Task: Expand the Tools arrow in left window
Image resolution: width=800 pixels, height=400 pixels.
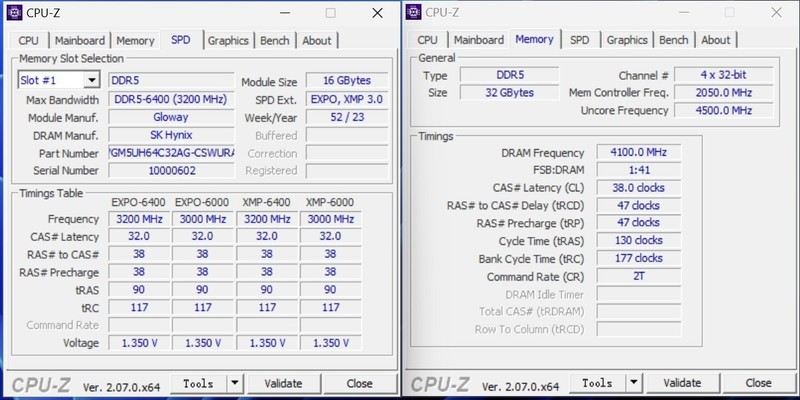Action: click(x=235, y=383)
